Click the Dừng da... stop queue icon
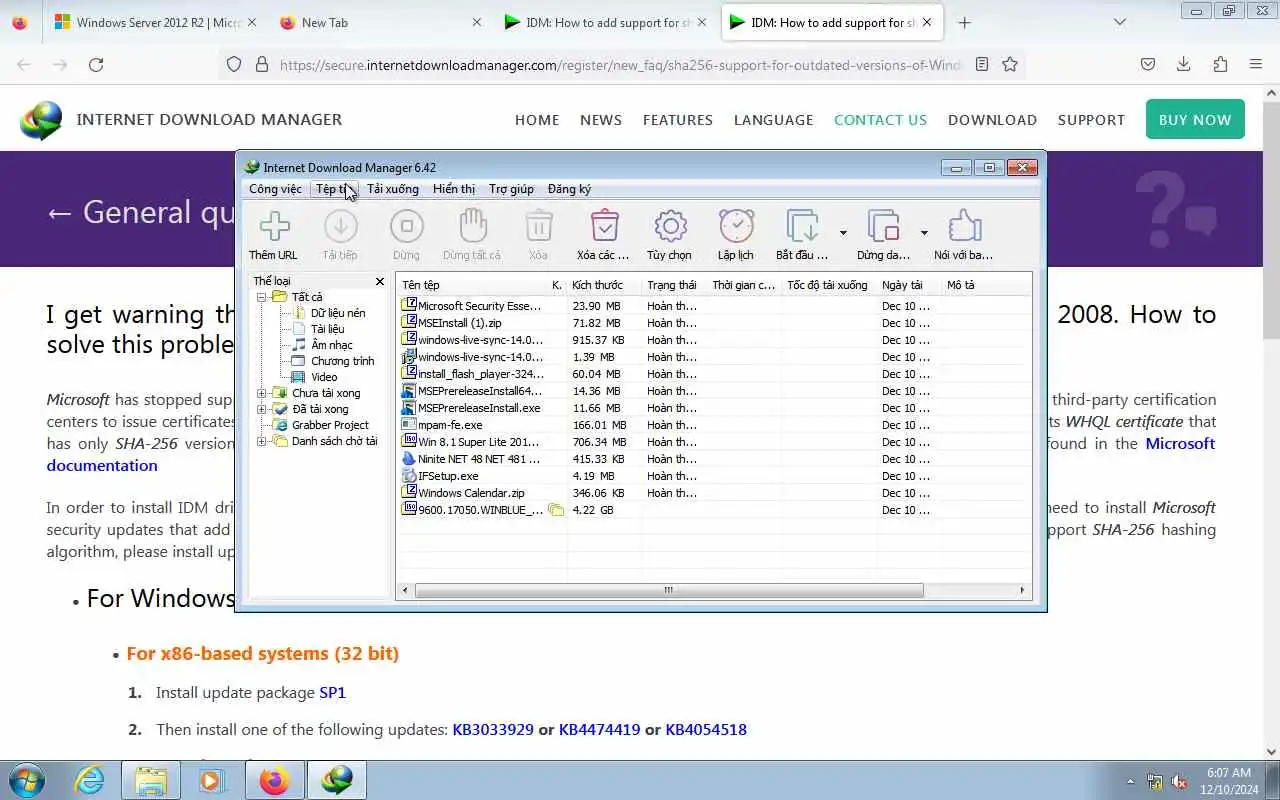This screenshot has height=800, width=1280. (x=883, y=226)
